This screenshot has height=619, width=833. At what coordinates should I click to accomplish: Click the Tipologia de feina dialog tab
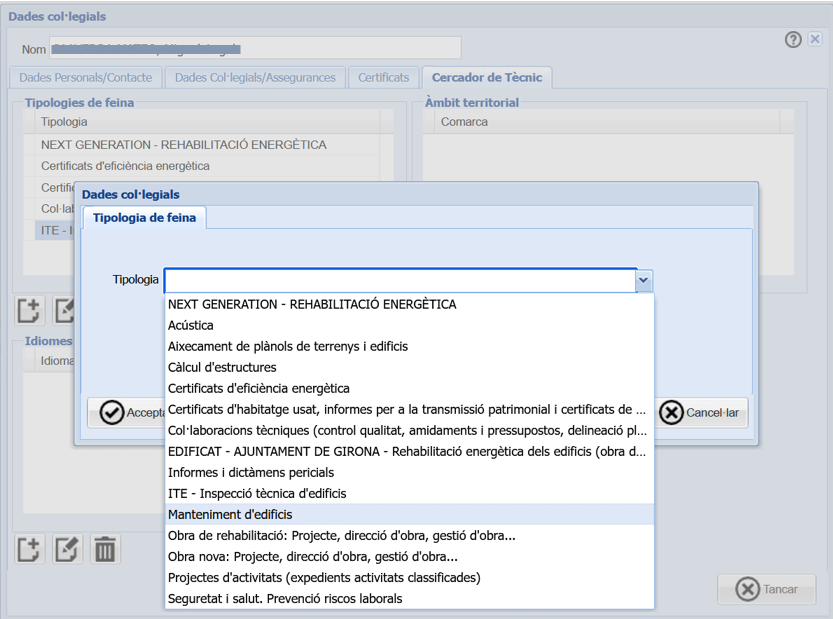tap(144, 218)
